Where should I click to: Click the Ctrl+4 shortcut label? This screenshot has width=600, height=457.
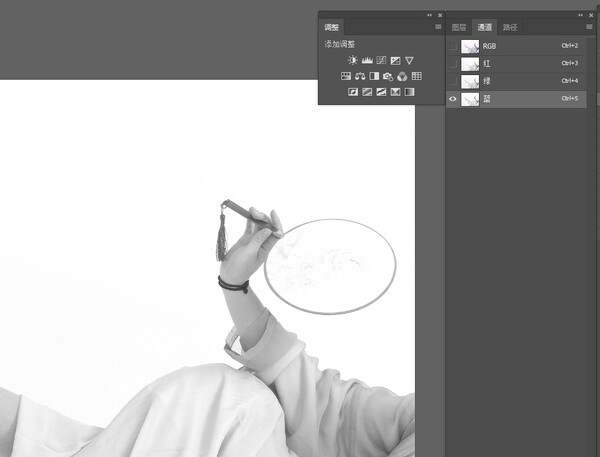click(x=569, y=81)
